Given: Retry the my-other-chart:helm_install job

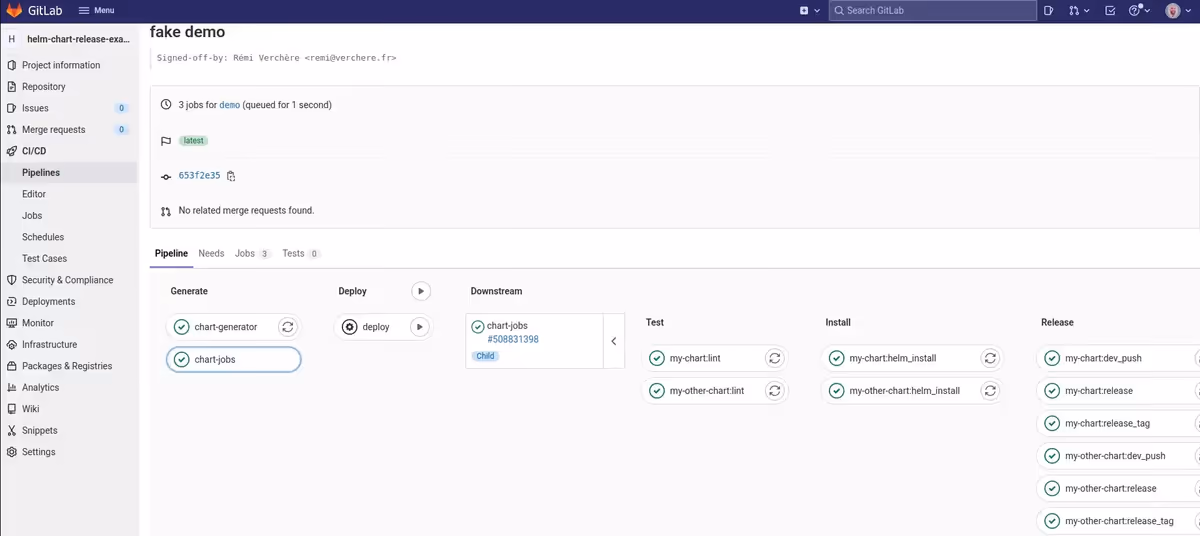Looking at the screenshot, I should [x=990, y=391].
